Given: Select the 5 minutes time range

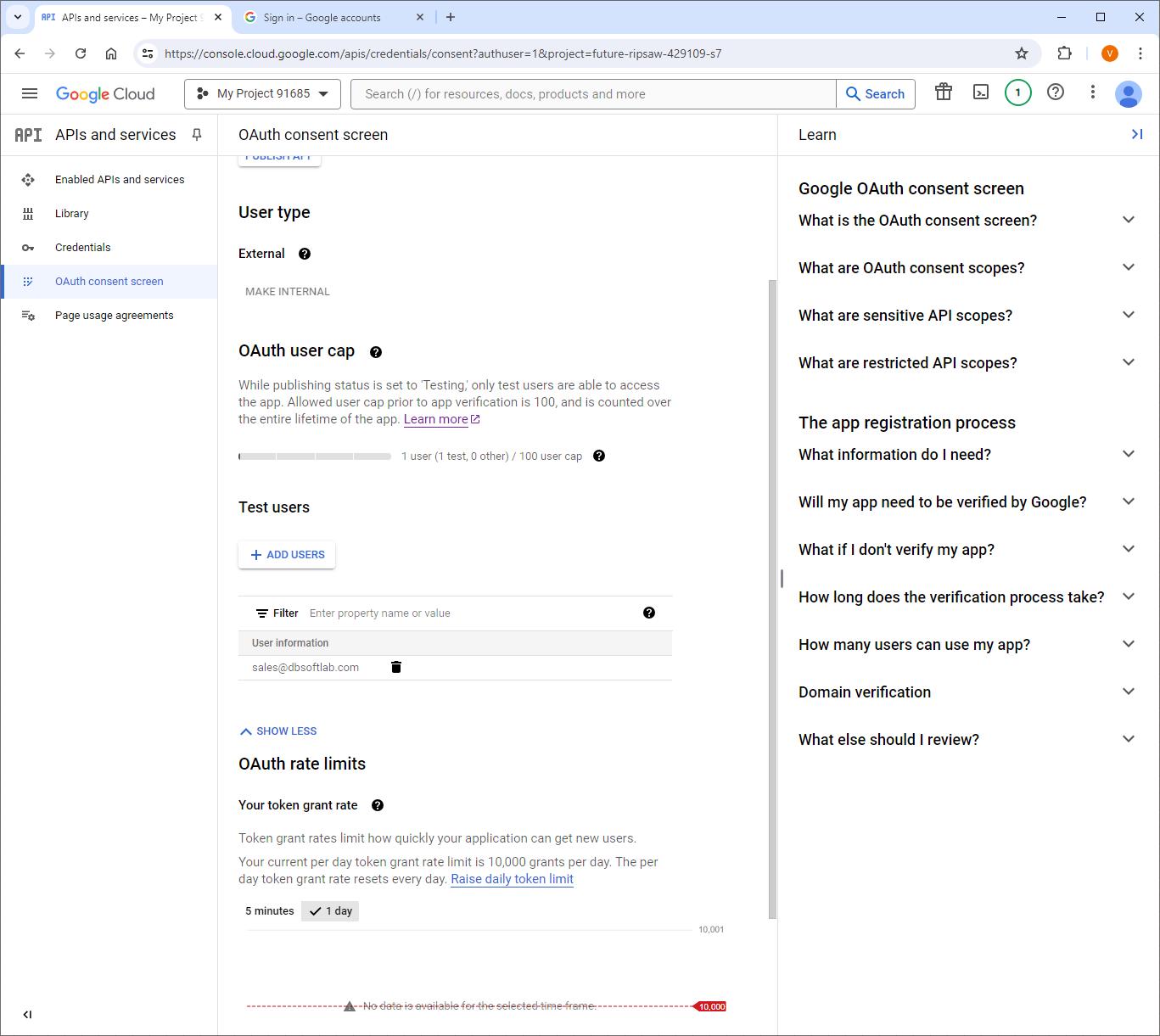Looking at the screenshot, I should 270,911.
